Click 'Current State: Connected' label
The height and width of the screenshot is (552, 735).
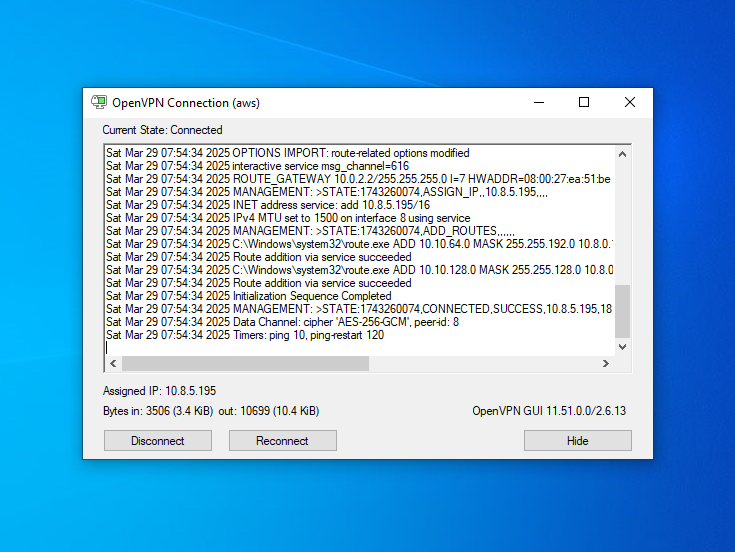point(162,130)
